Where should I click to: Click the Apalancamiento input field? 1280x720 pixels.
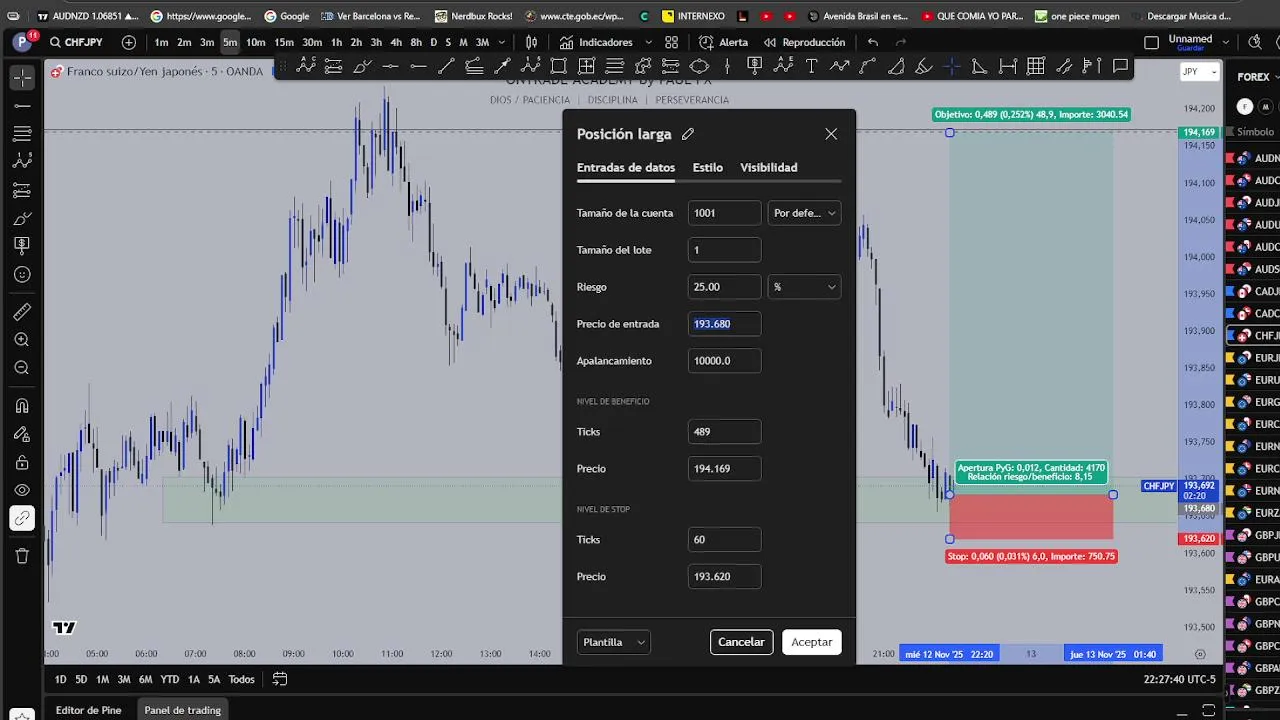click(x=725, y=361)
